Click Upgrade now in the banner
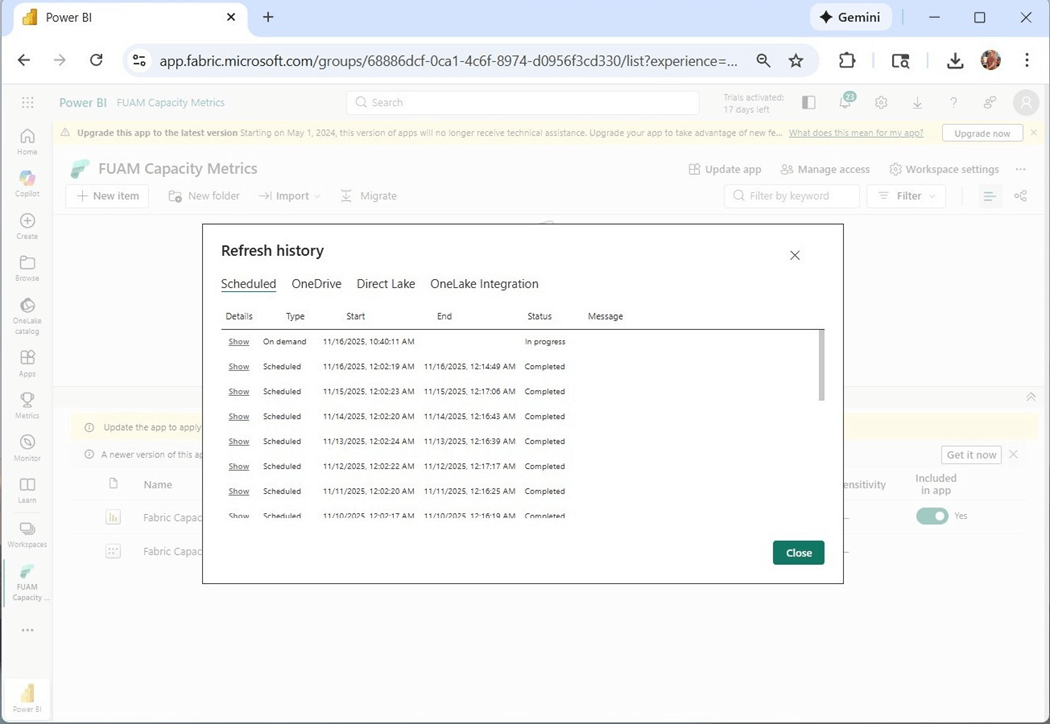Screen dimensions: 1050x724 pos(982,133)
